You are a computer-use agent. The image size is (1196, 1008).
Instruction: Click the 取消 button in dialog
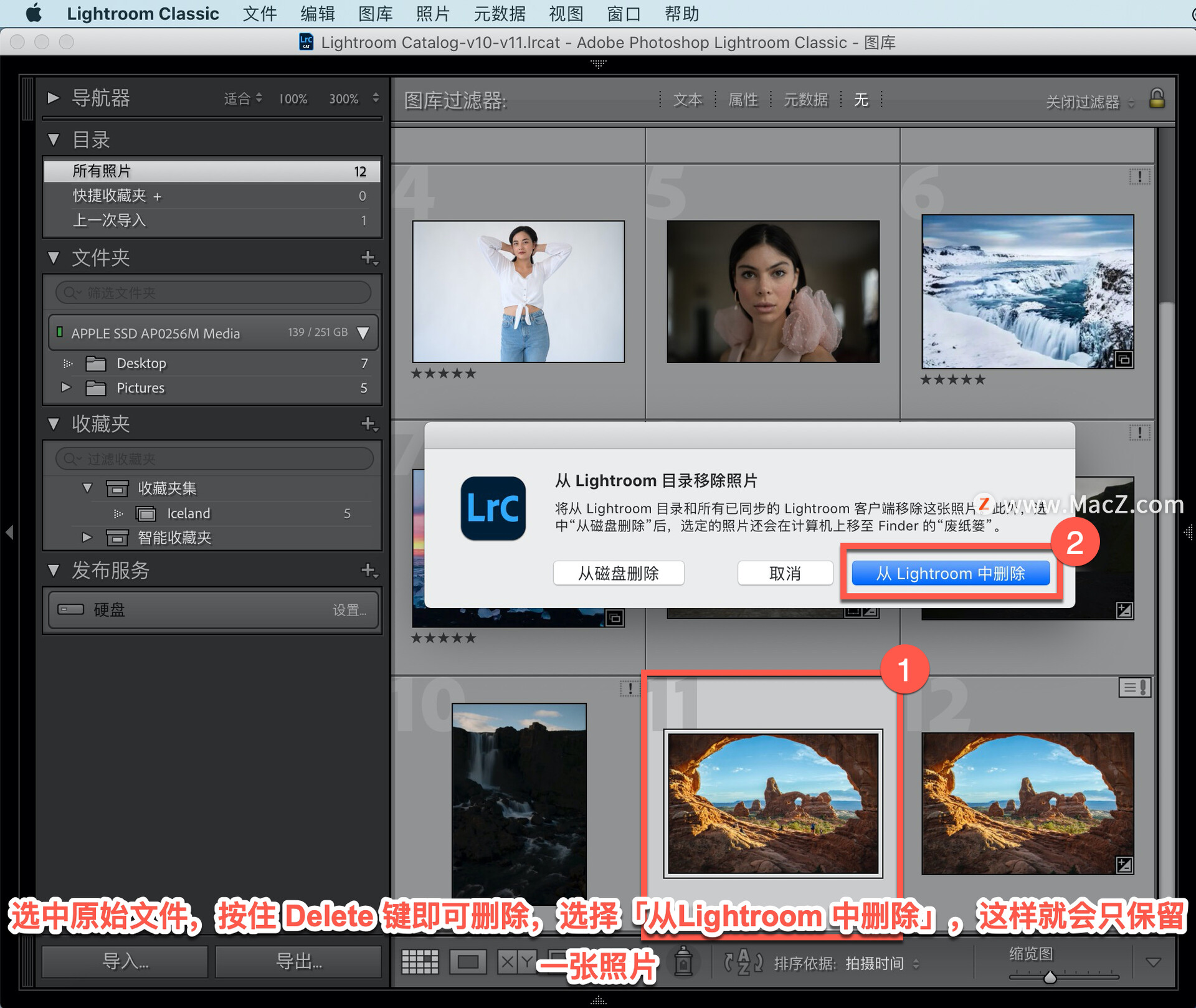(x=785, y=573)
